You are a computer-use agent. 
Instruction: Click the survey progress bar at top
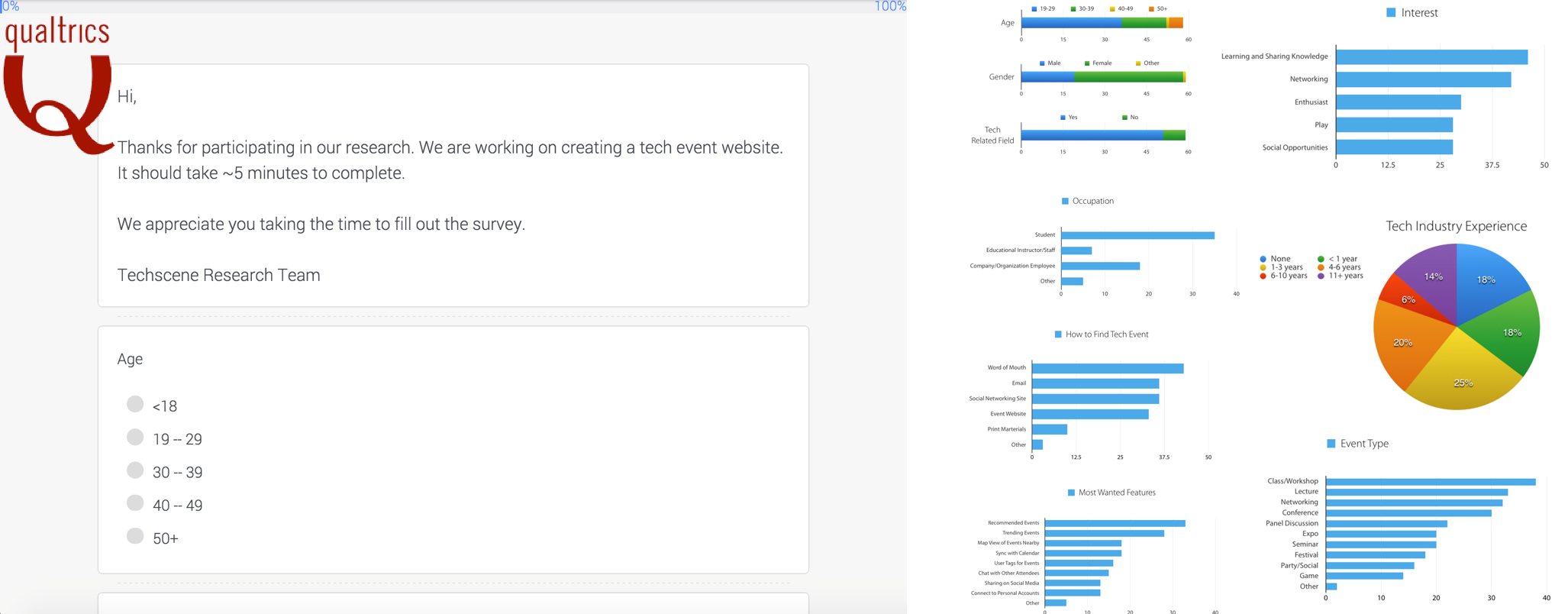[x=453, y=6]
